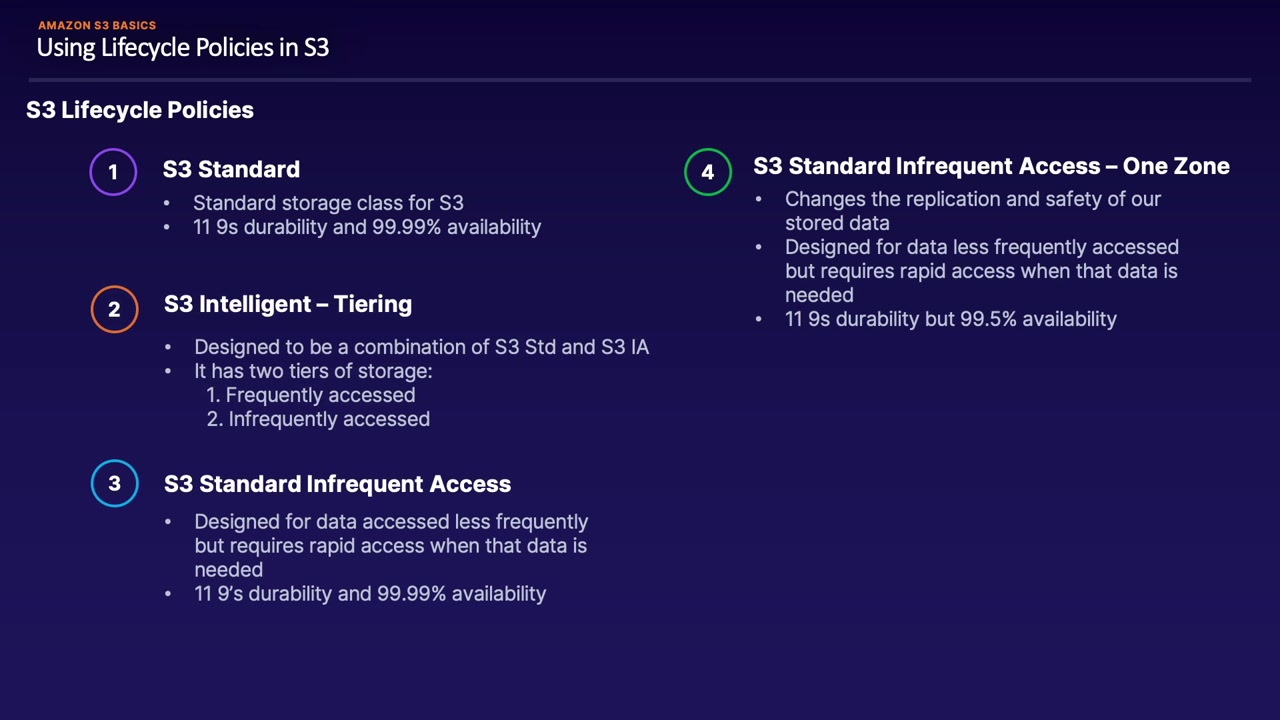Click the Using Lifecycle Policies in S3 title
Viewport: 1280px width, 720px height.
click(x=183, y=47)
